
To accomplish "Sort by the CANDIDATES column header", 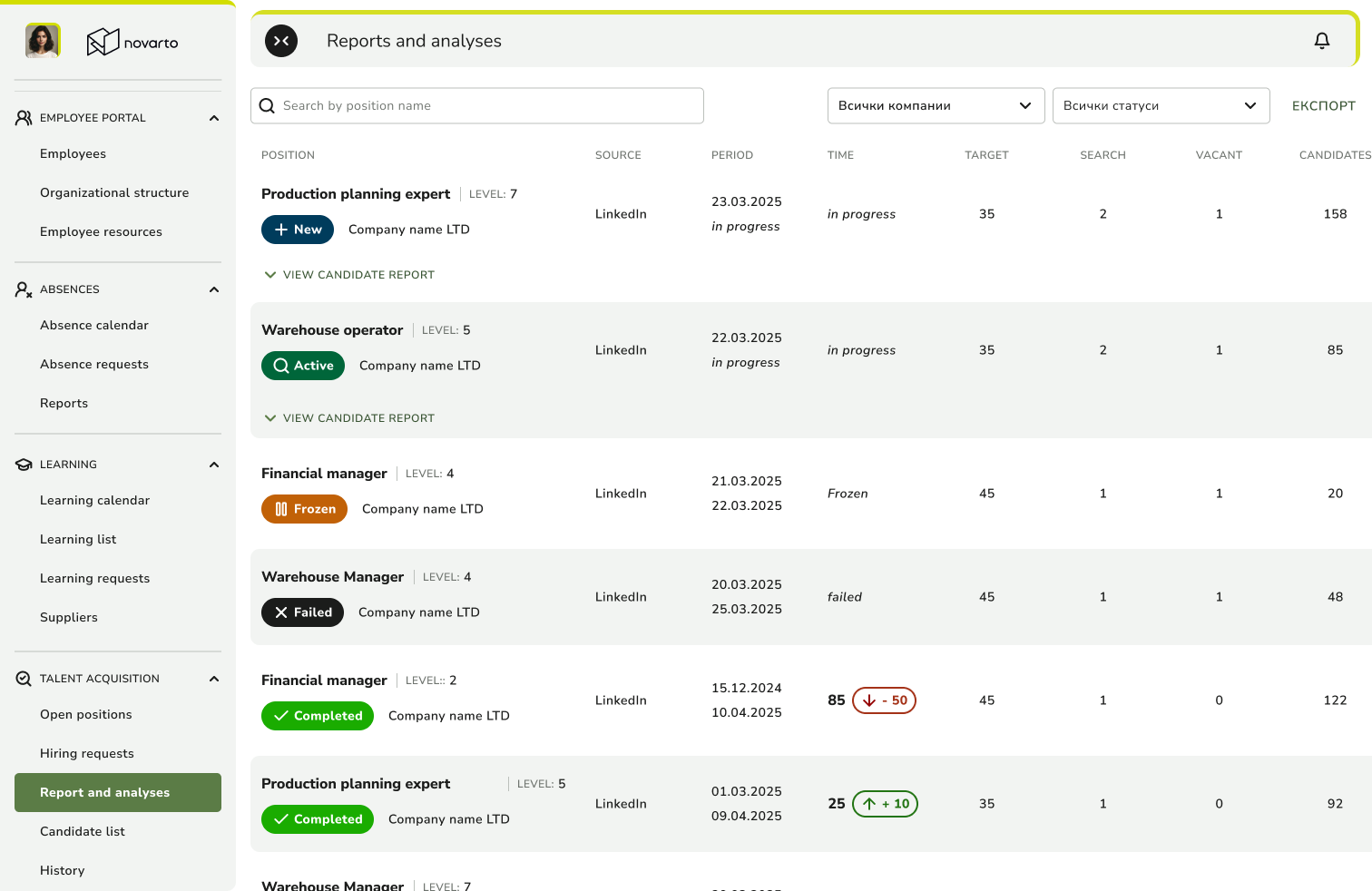I will pyautogui.click(x=1335, y=155).
